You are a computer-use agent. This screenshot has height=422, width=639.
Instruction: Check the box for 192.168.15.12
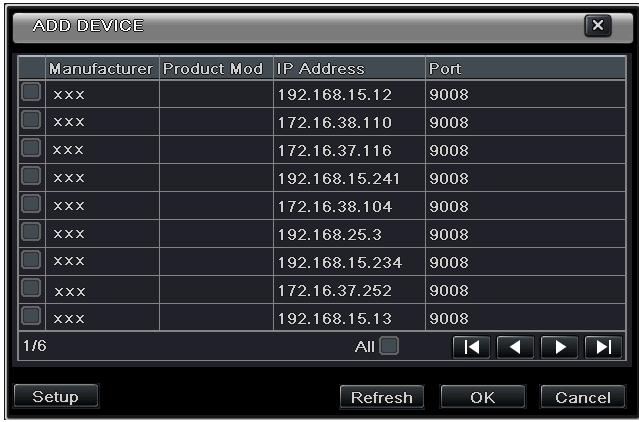pyautogui.click(x=31, y=92)
